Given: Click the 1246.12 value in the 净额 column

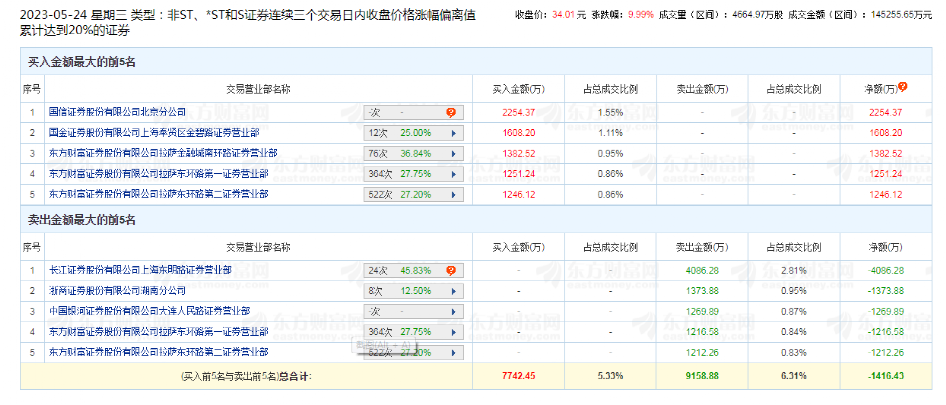Looking at the screenshot, I should pos(886,194).
